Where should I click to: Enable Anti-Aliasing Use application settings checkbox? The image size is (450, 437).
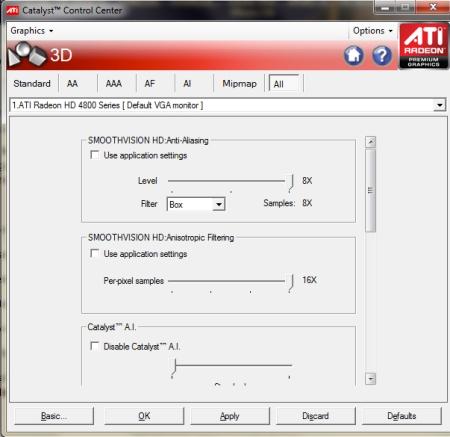pos(95,155)
